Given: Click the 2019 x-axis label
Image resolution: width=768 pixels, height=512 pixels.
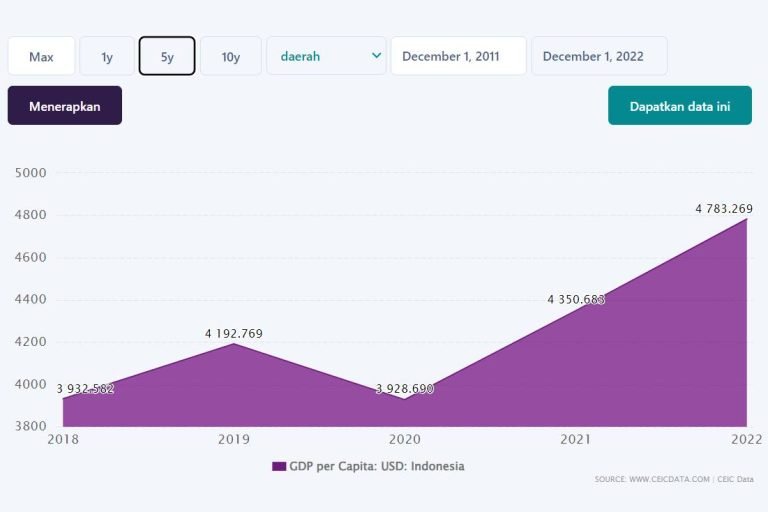Looking at the screenshot, I should [234, 439].
